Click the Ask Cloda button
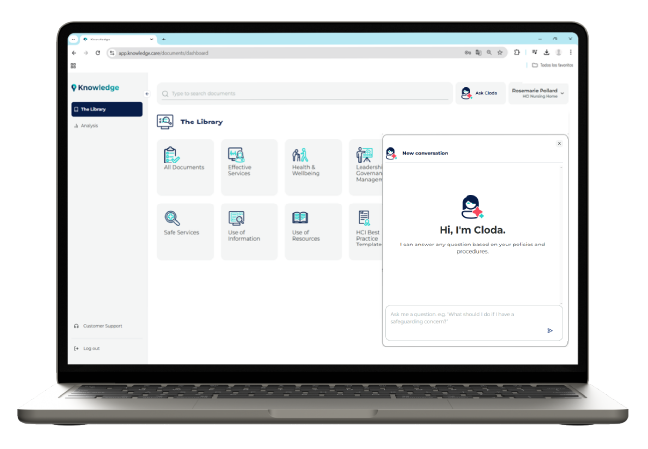The height and width of the screenshot is (449, 648). tap(480, 93)
